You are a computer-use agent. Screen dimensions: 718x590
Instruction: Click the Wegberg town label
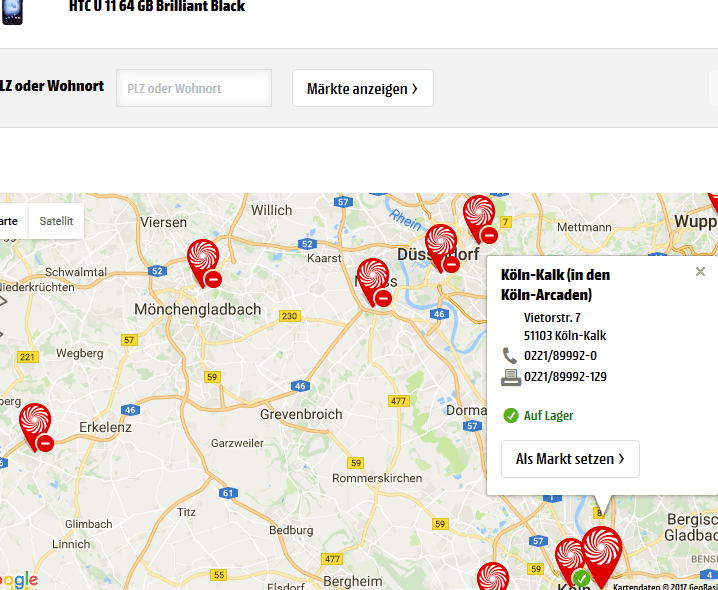click(80, 354)
